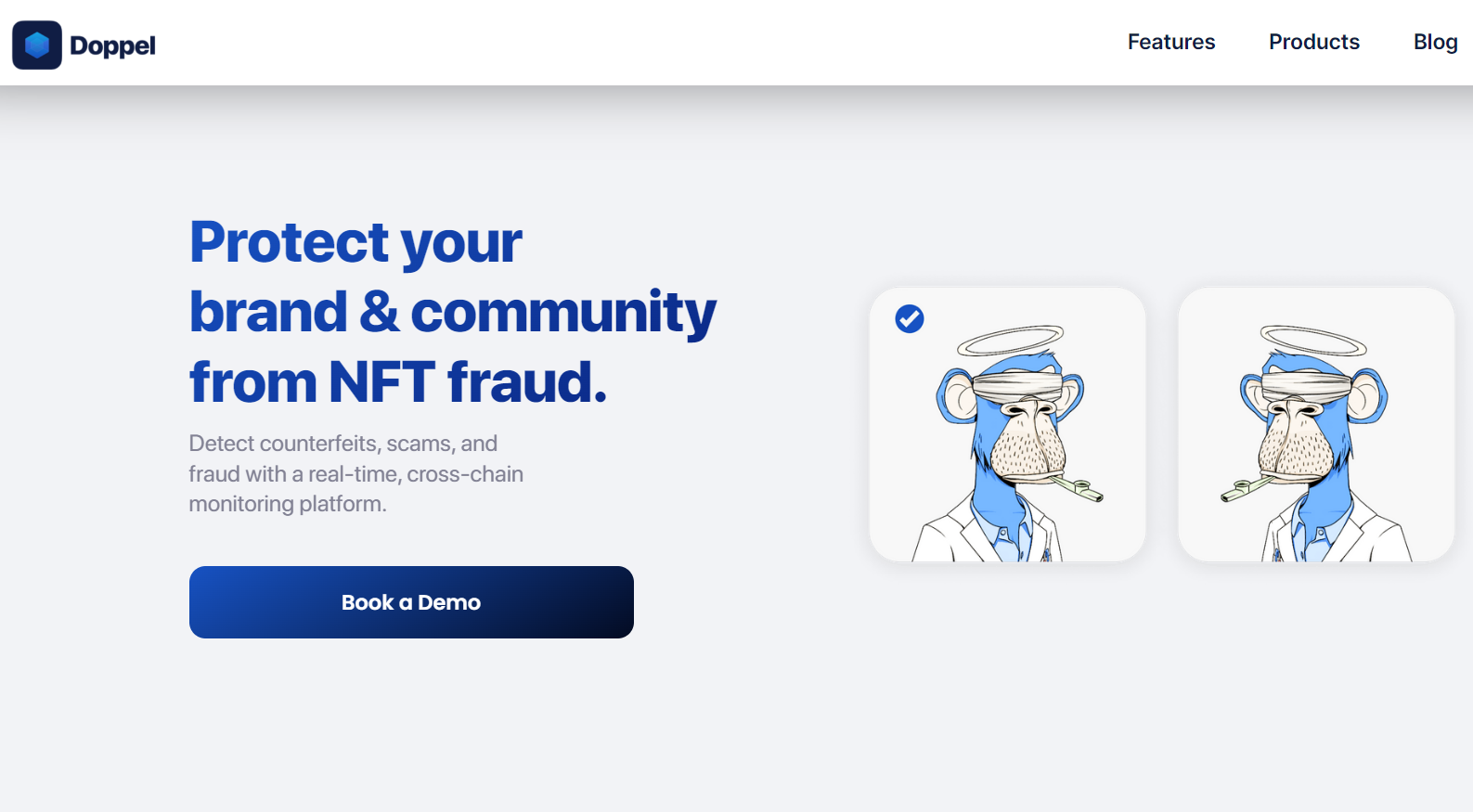Screen dimensions: 1473x812
Task: Select the verified ape NFT card
Action: (1008, 424)
